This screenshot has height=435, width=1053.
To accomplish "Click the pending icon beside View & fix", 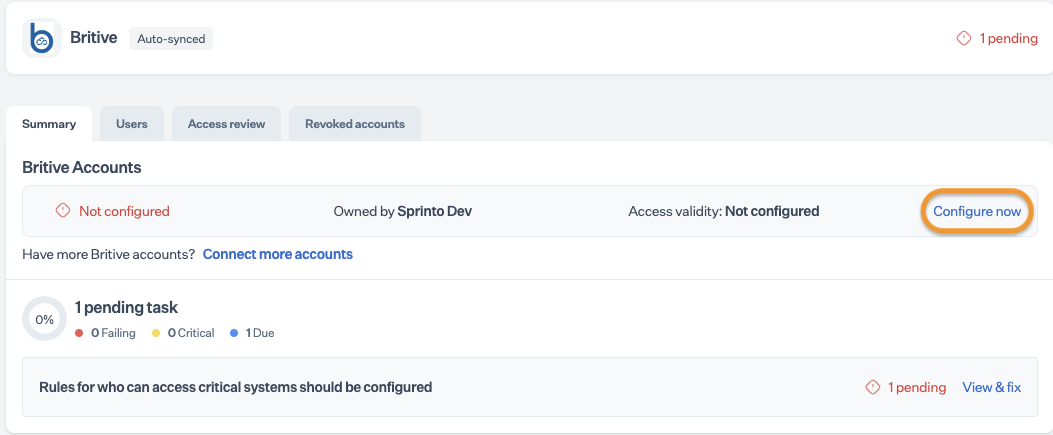I will (872, 387).
